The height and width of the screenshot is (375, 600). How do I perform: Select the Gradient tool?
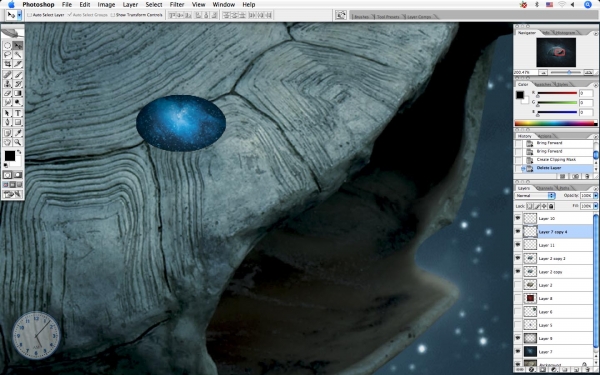point(18,93)
